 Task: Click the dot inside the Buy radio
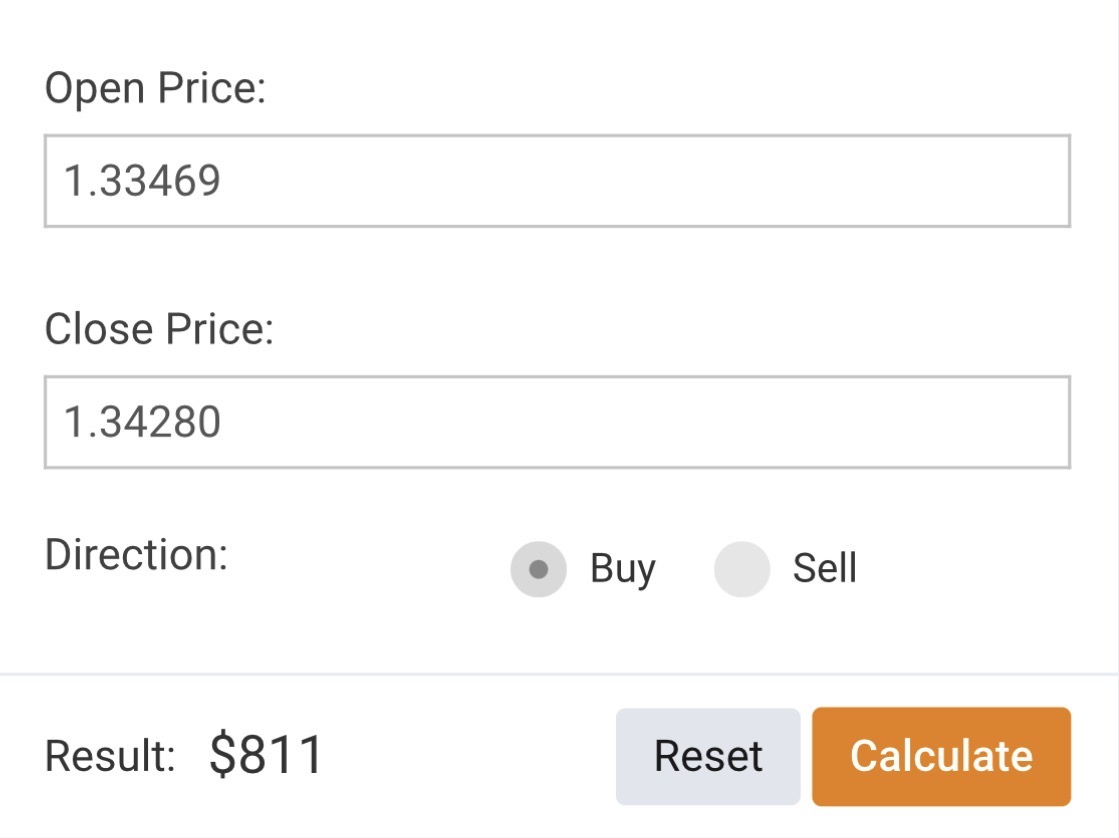click(x=538, y=569)
